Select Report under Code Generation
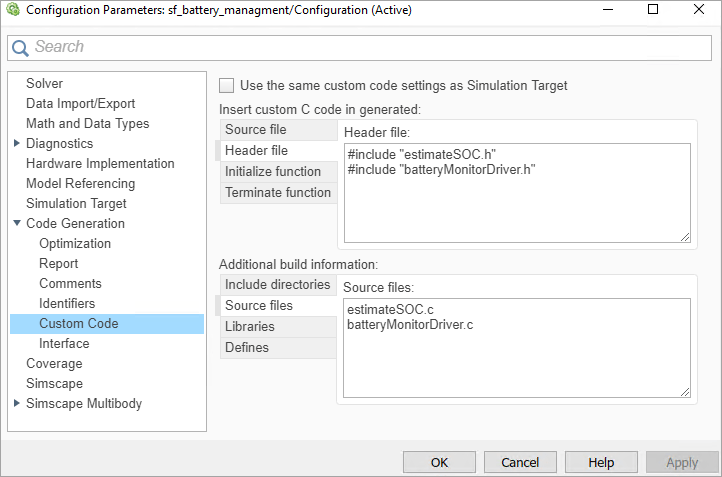This screenshot has width=722, height=477. [58, 263]
